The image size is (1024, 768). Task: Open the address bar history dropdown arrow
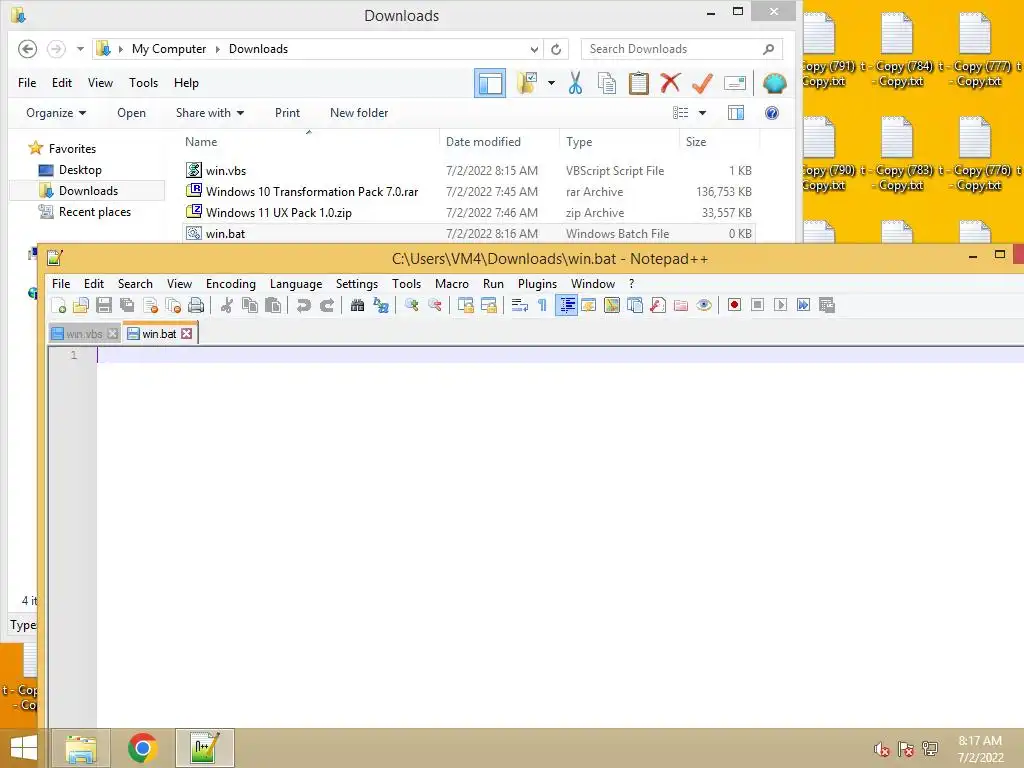click(x=534, y=49)
